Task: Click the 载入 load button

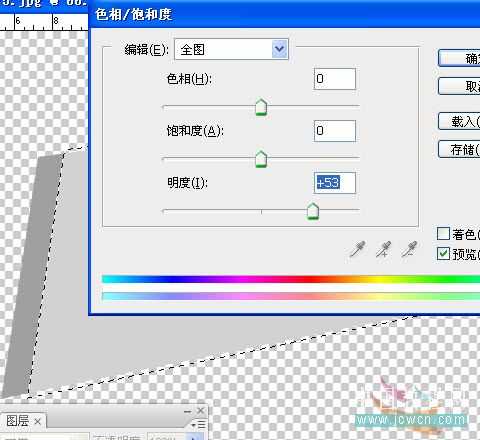Action: point(459,121)
